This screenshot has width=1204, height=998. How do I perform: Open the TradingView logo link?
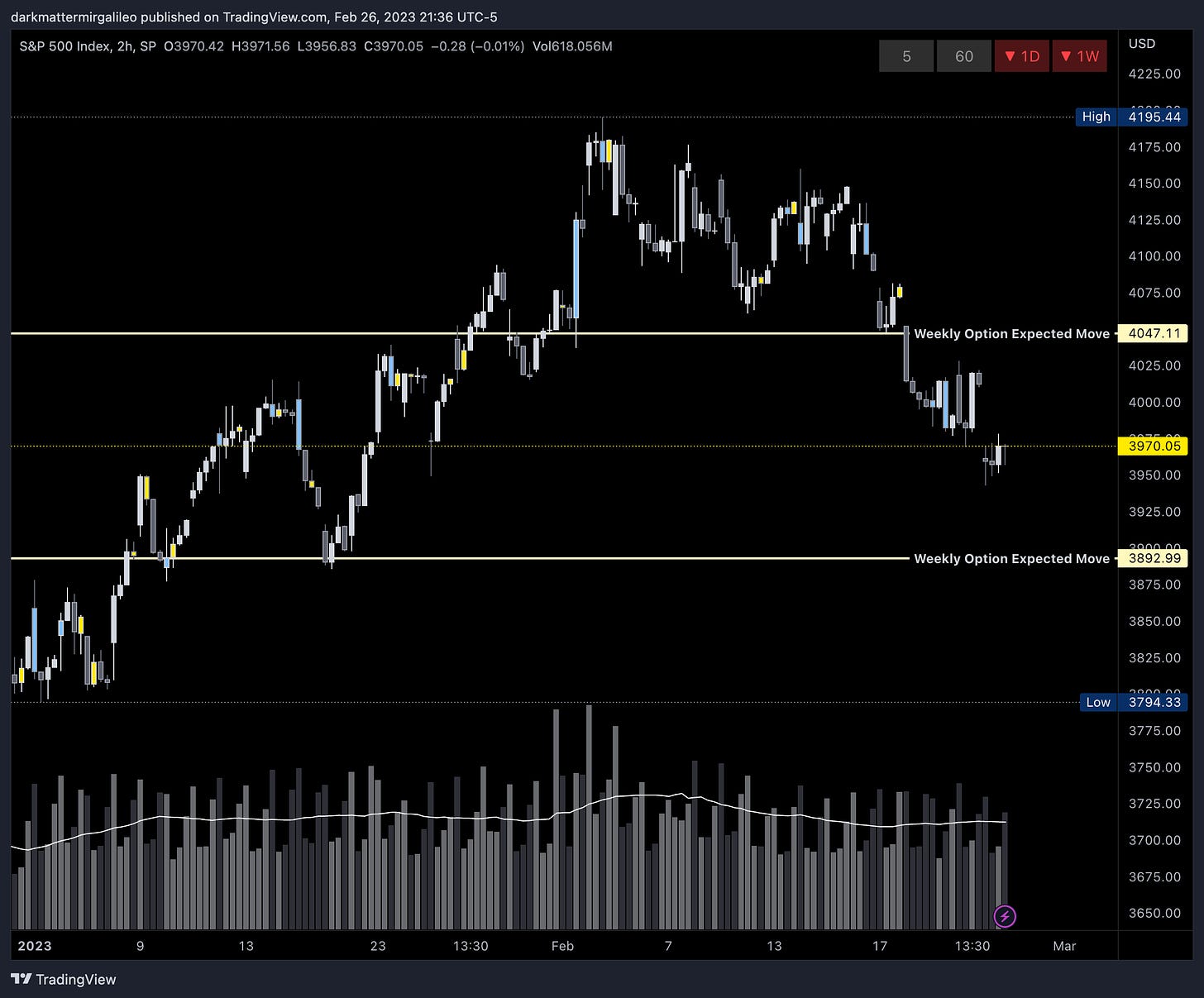64,979
